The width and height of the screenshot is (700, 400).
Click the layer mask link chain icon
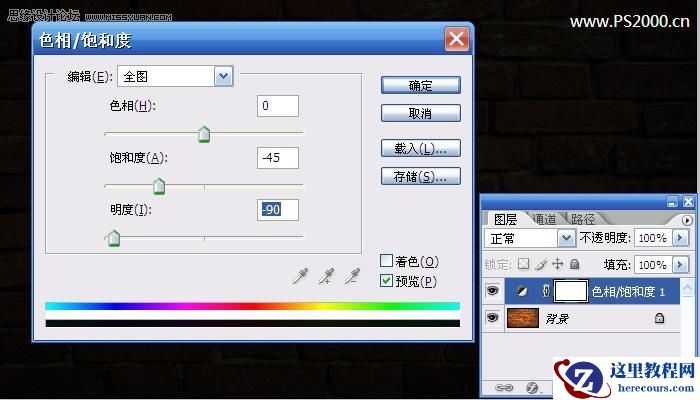(546, 291)
